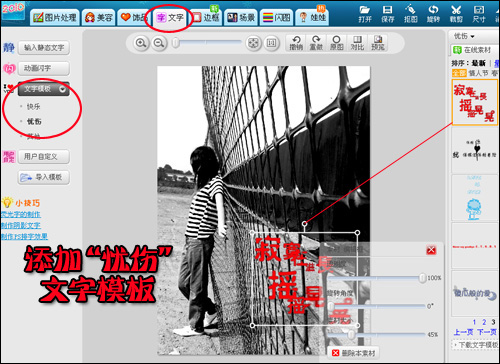Select the 情人节 filter tag

tap(478, 73)
